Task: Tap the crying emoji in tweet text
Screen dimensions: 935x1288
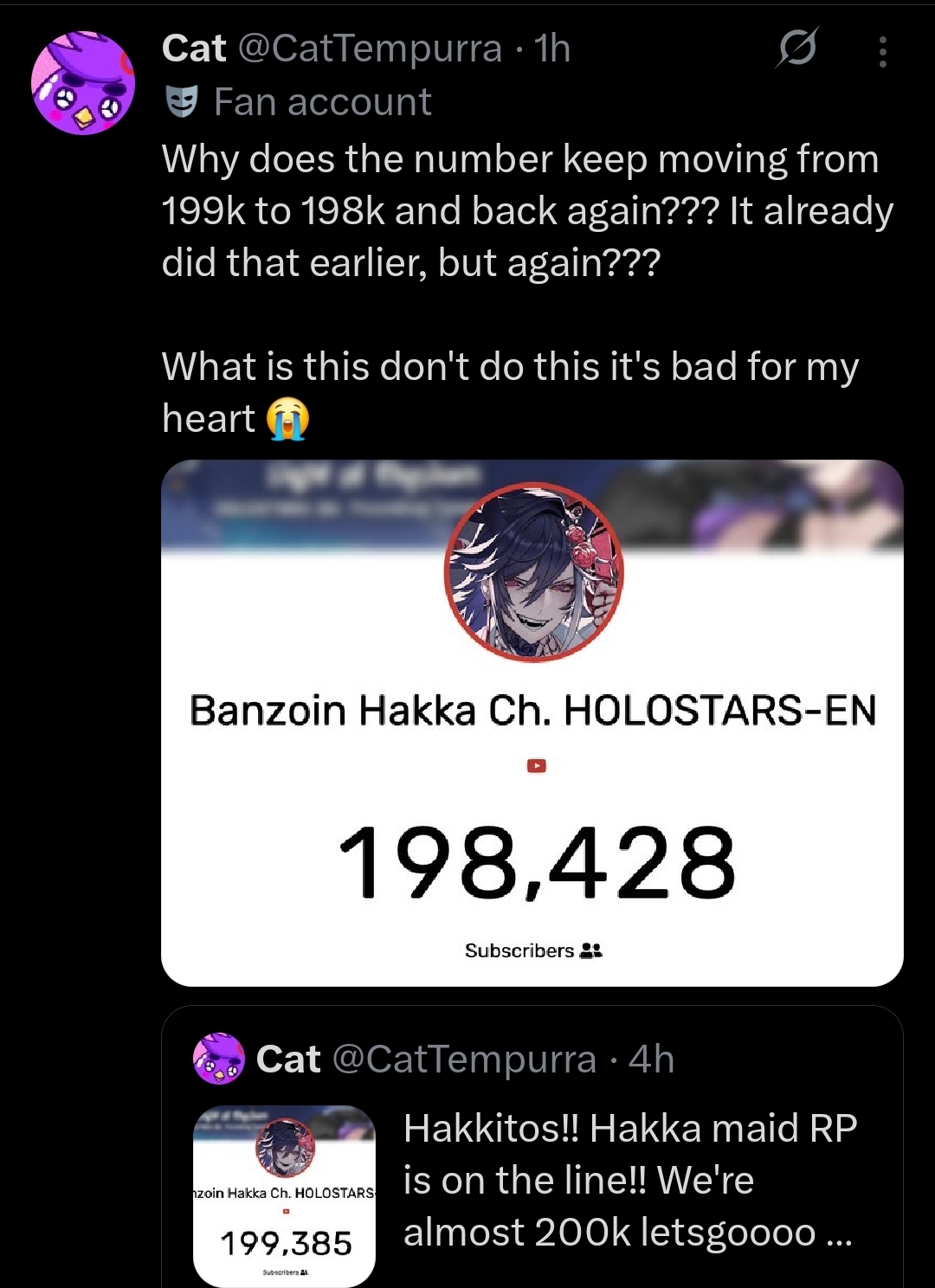Action: 287,420
